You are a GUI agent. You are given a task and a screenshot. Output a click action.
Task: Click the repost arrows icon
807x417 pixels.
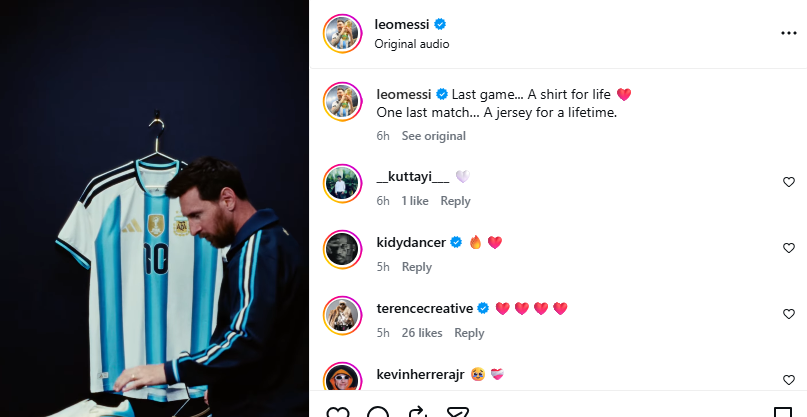pyautogui.click(x=417, y=412)
